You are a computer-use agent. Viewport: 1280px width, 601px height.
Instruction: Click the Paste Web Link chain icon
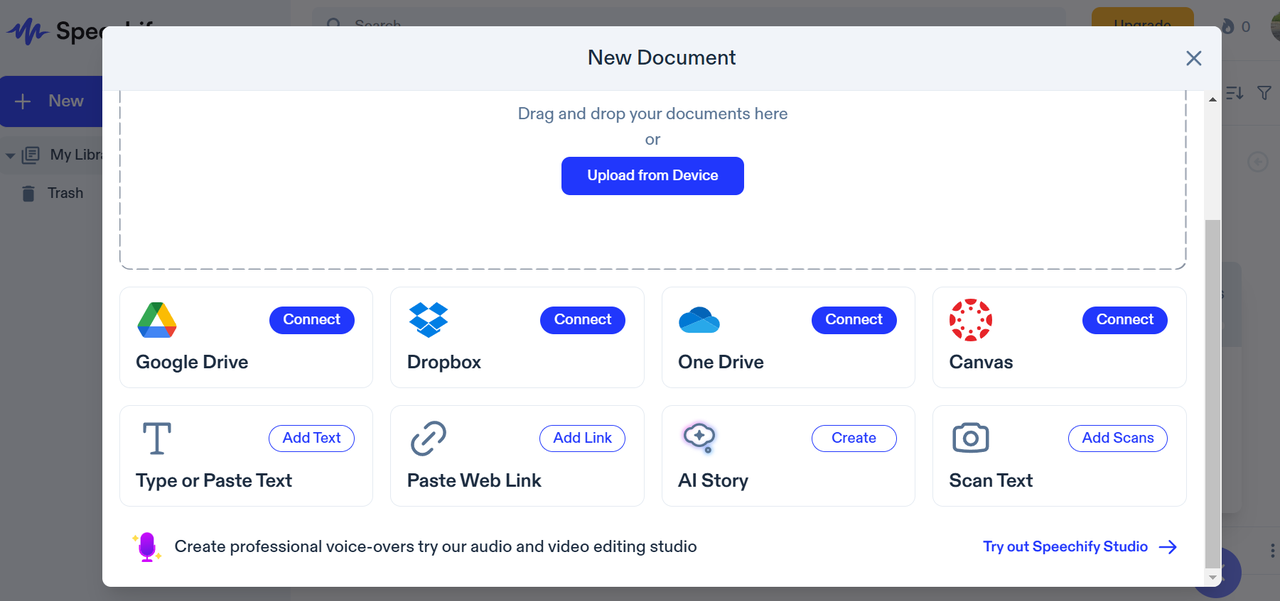tap(428, 438)
